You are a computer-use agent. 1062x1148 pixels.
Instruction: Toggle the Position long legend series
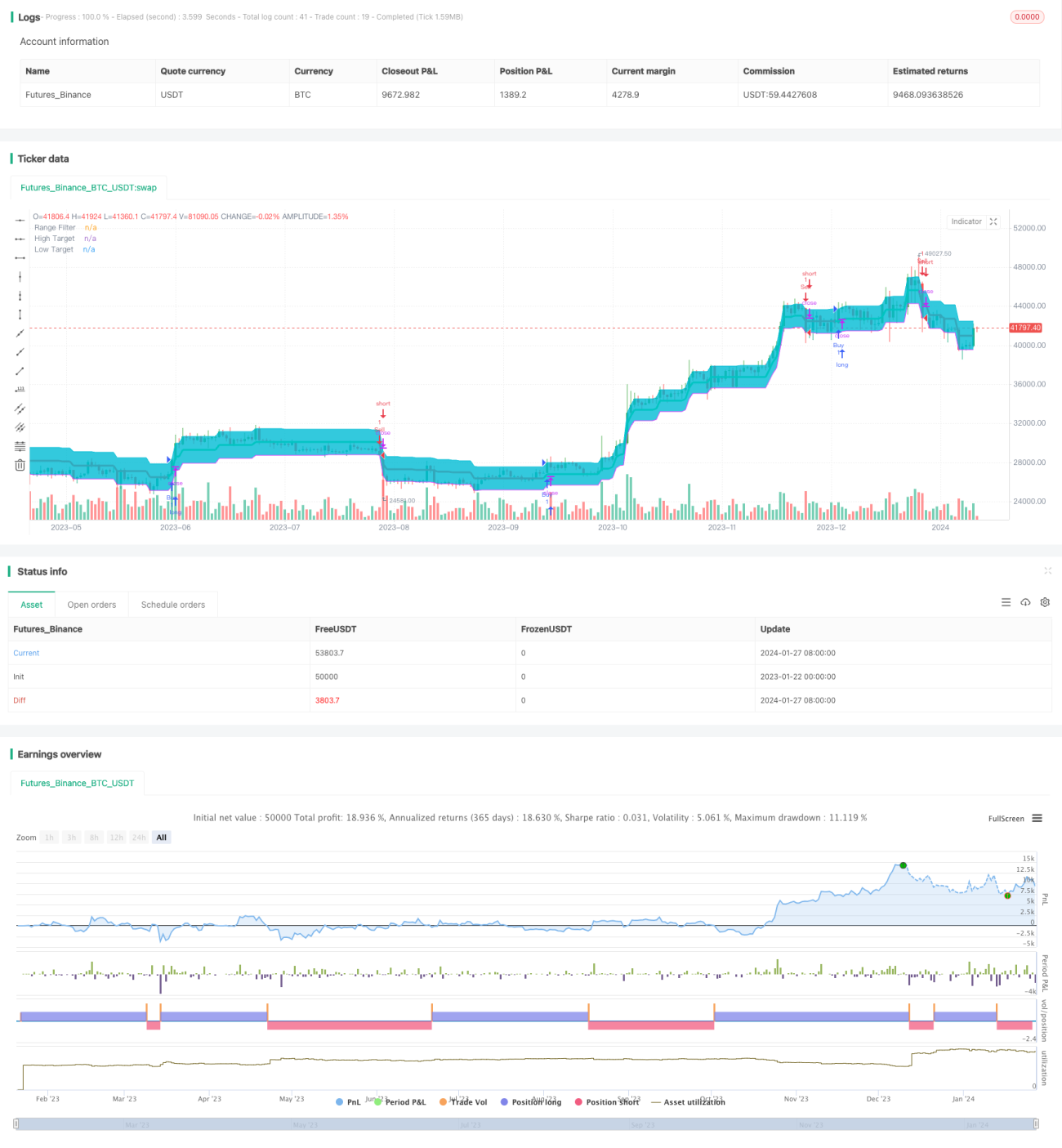click(x=531, y=1102)
